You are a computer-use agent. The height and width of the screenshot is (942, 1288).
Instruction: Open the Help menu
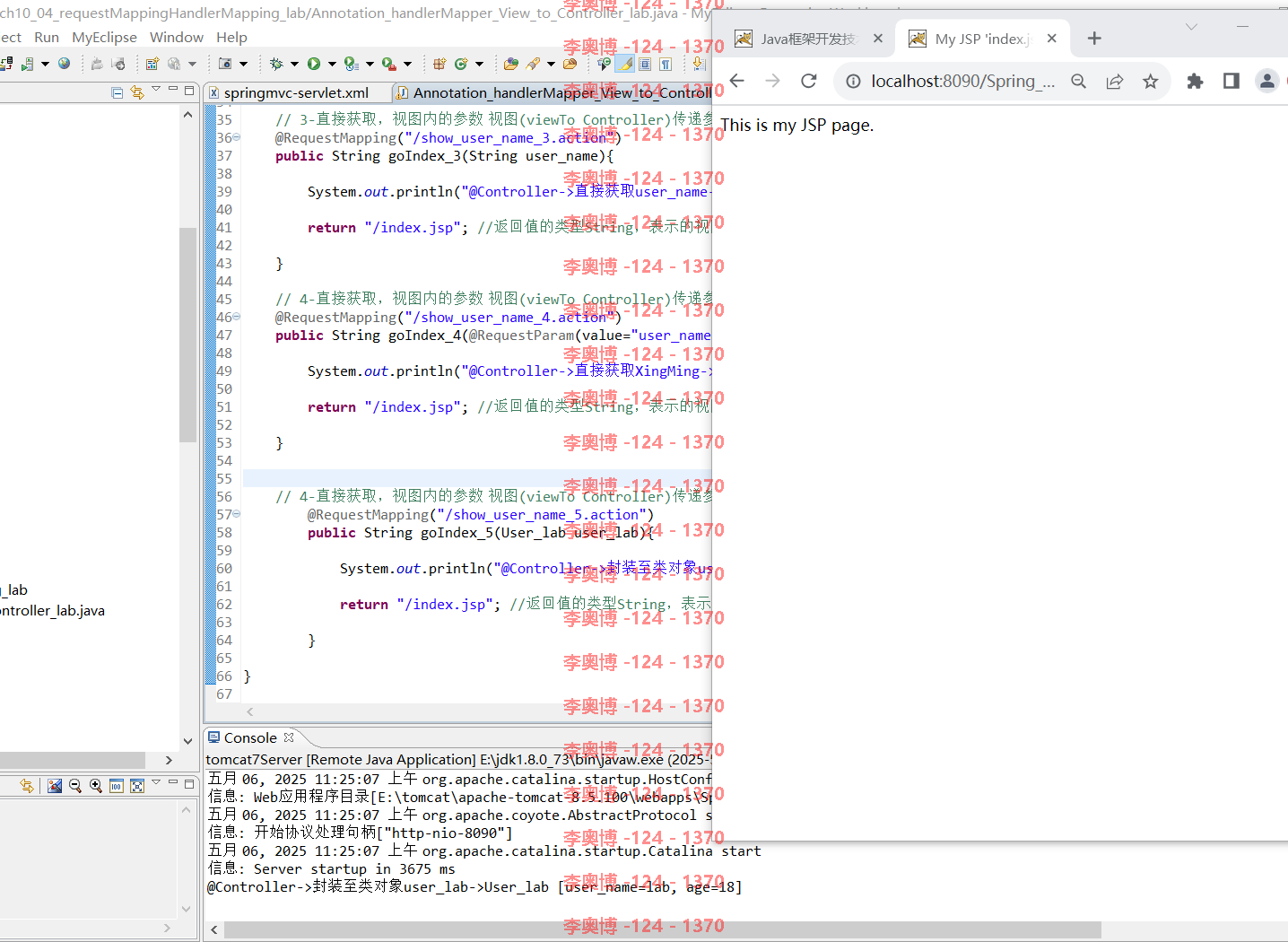[x=231, y=37]
